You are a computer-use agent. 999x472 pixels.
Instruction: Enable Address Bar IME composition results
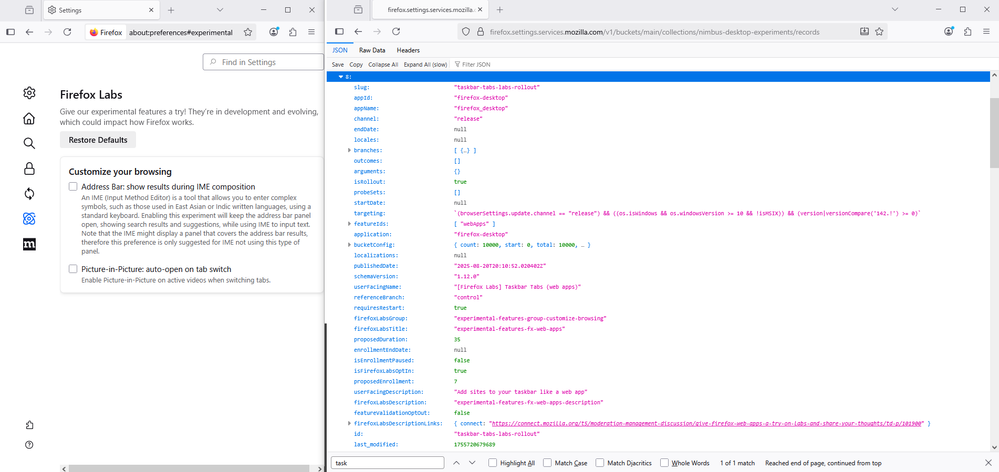pos(73,187)
